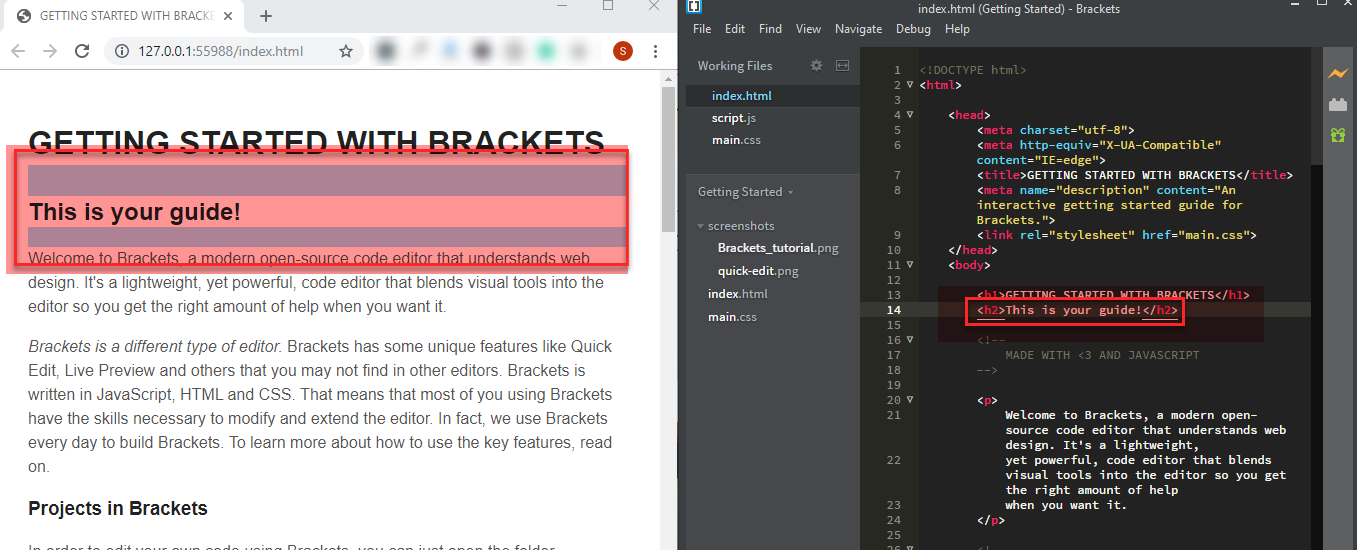Bookmark this page with the star icon
The width and height of the screenshot is (1357, 550).
click(x=346, y=51)
